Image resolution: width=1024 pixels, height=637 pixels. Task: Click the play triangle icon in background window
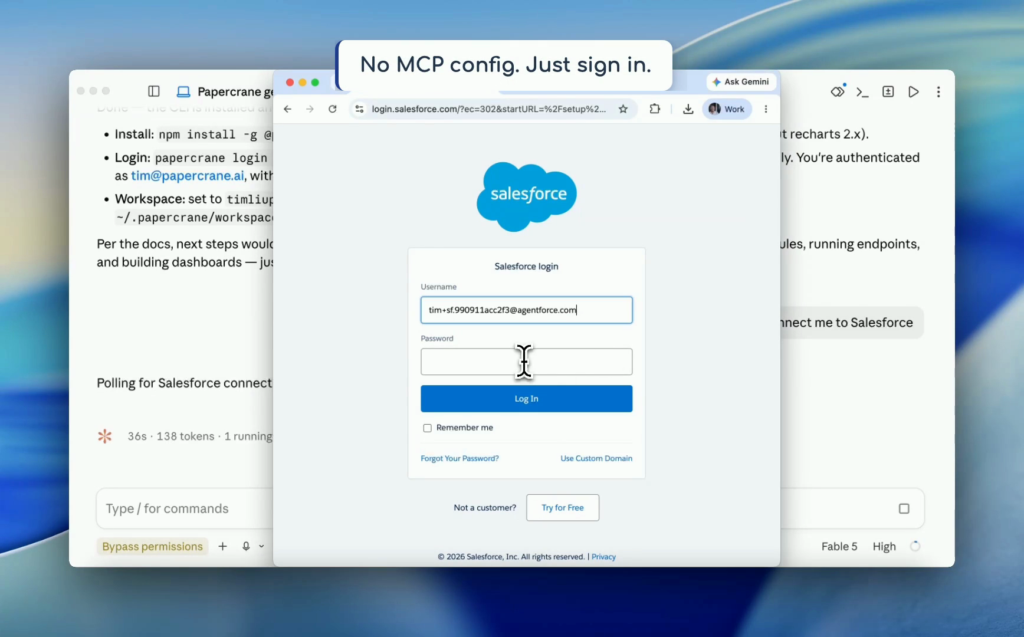pyautogui.click(x=914, y=91)
